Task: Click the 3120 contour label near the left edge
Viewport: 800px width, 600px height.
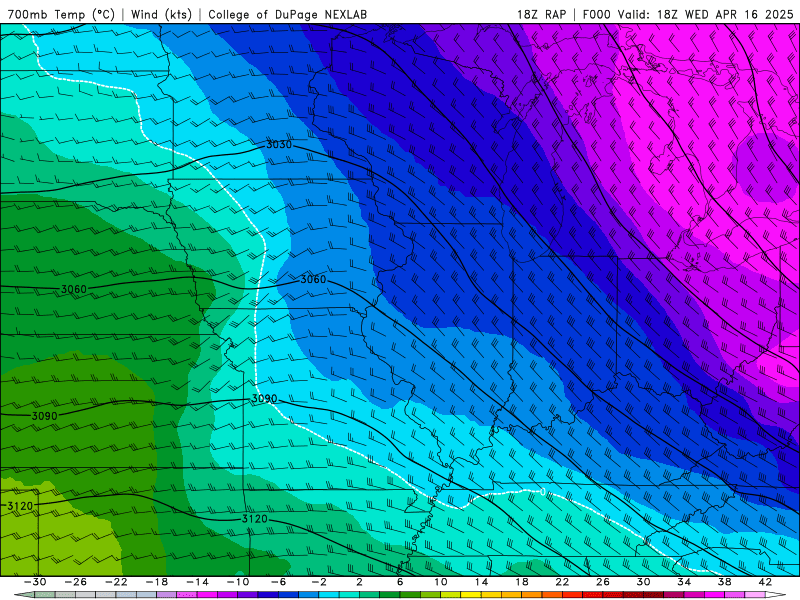Action: pos(20,506)
